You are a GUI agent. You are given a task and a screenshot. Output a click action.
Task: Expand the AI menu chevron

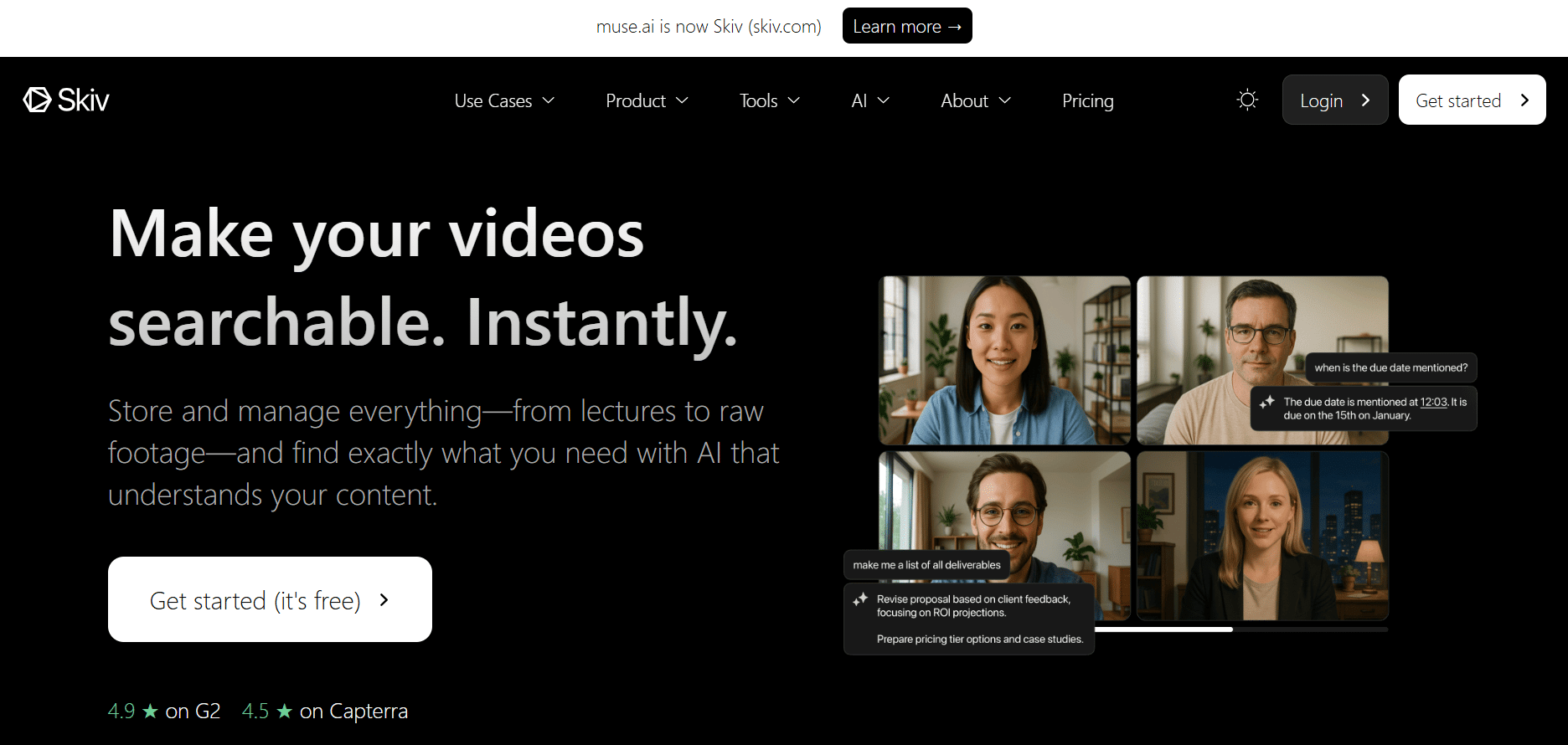pyautogui.click(x=883, y=100)
